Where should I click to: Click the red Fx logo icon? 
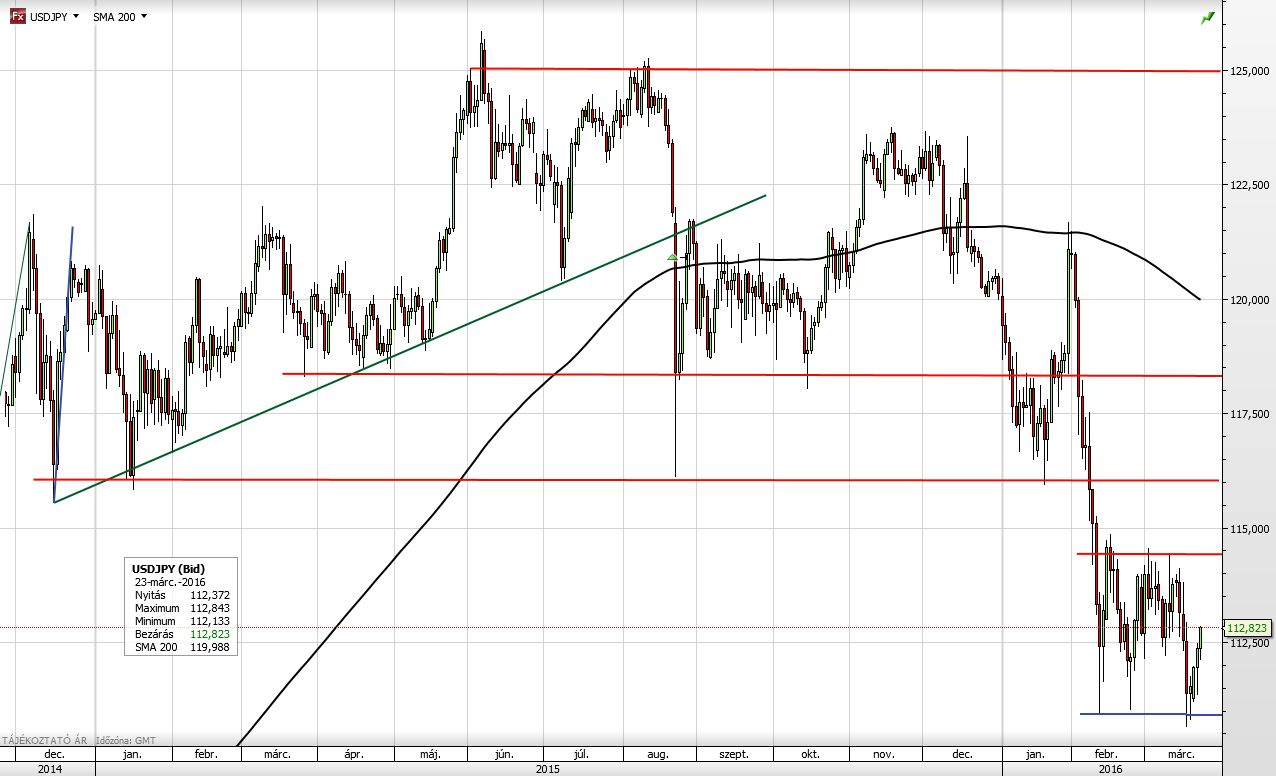(x=17, y=17)
